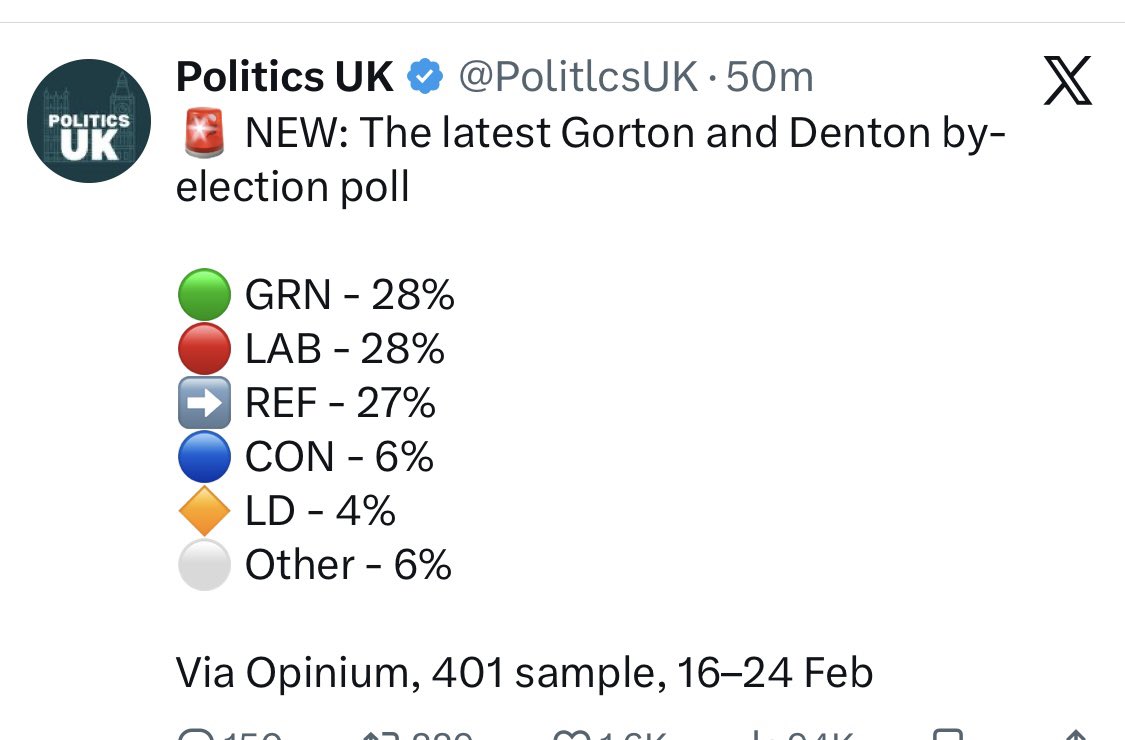Screen dimensions: 1125x740
Task: Click the 50m post timestamp
Action: (770, 77)
